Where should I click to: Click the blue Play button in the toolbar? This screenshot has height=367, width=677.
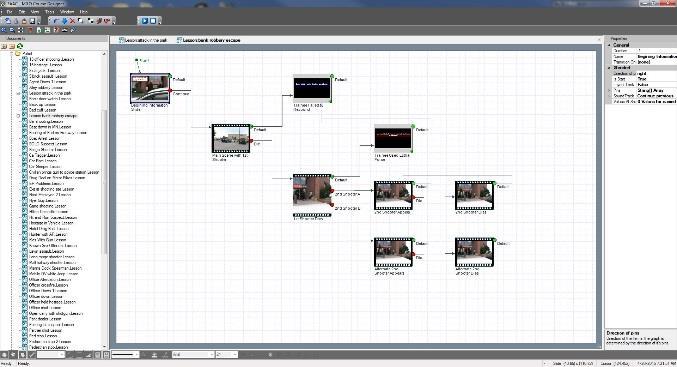pos(145,20)
